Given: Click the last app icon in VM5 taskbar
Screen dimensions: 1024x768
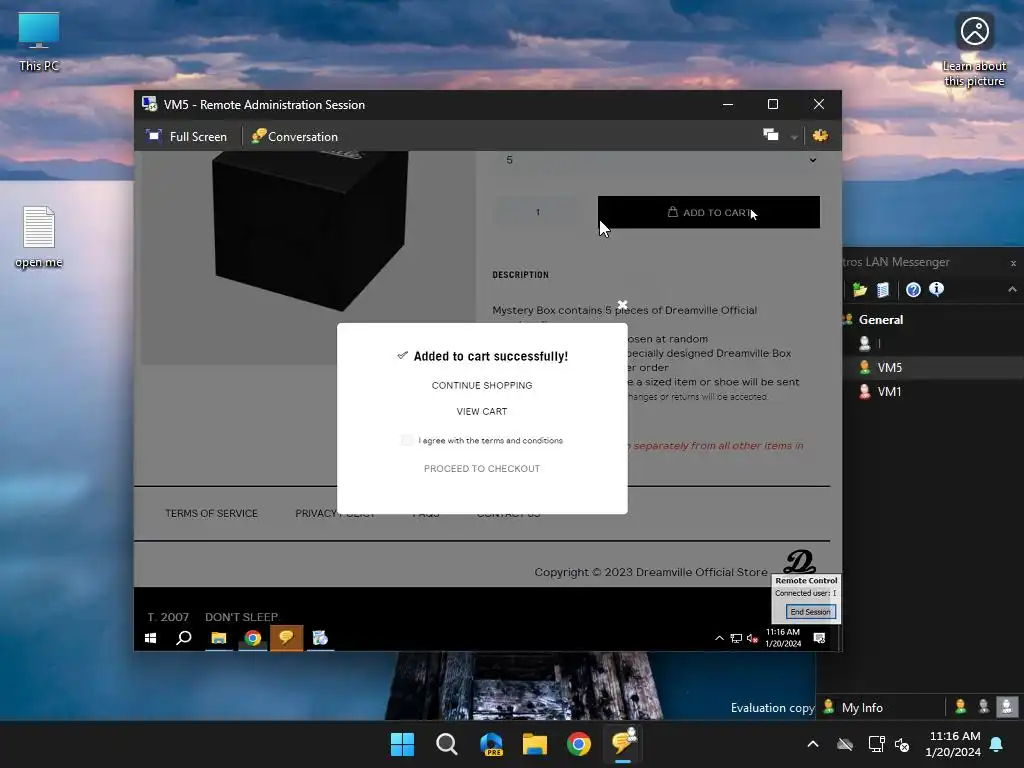Looking at the screenshot, I should [320, 638].
